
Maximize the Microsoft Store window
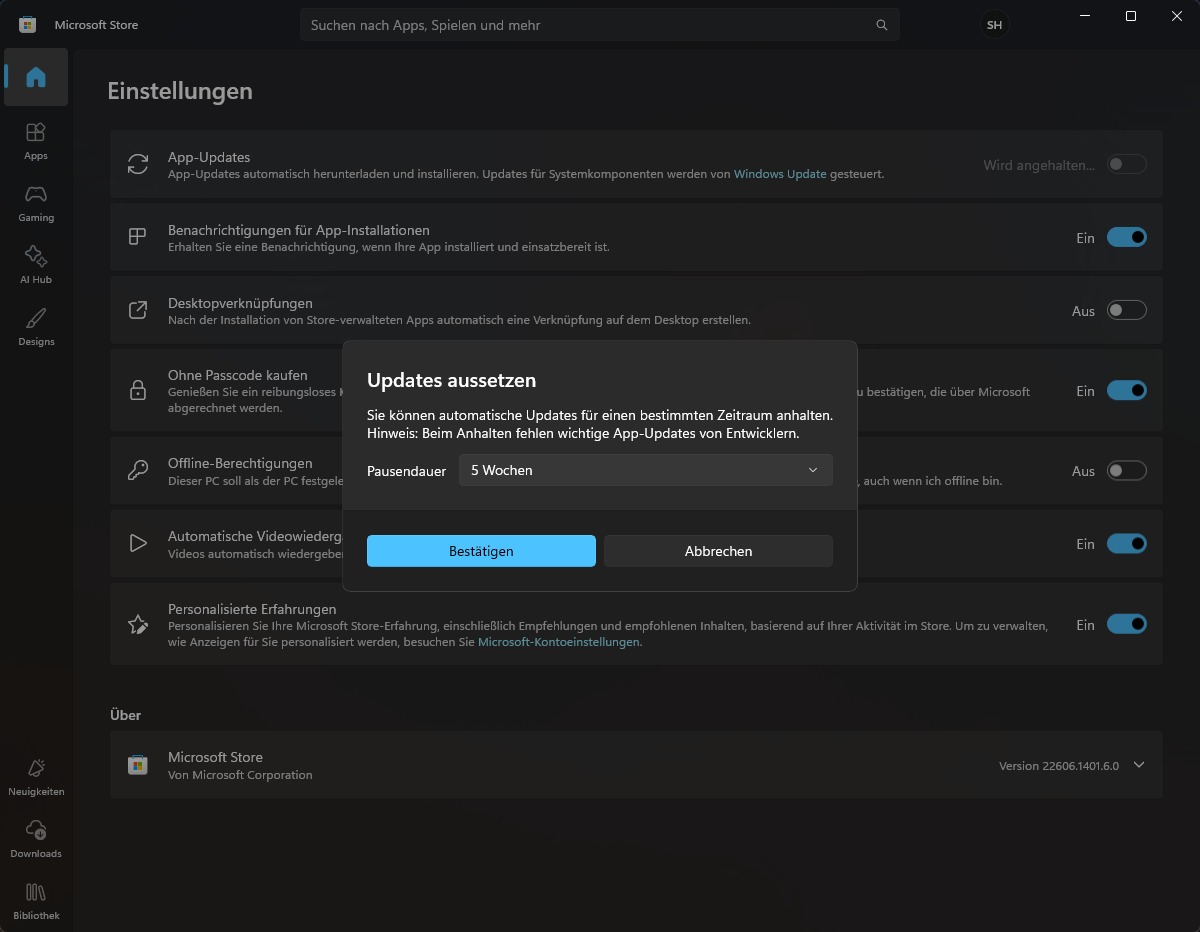(x=1130, y=16)
